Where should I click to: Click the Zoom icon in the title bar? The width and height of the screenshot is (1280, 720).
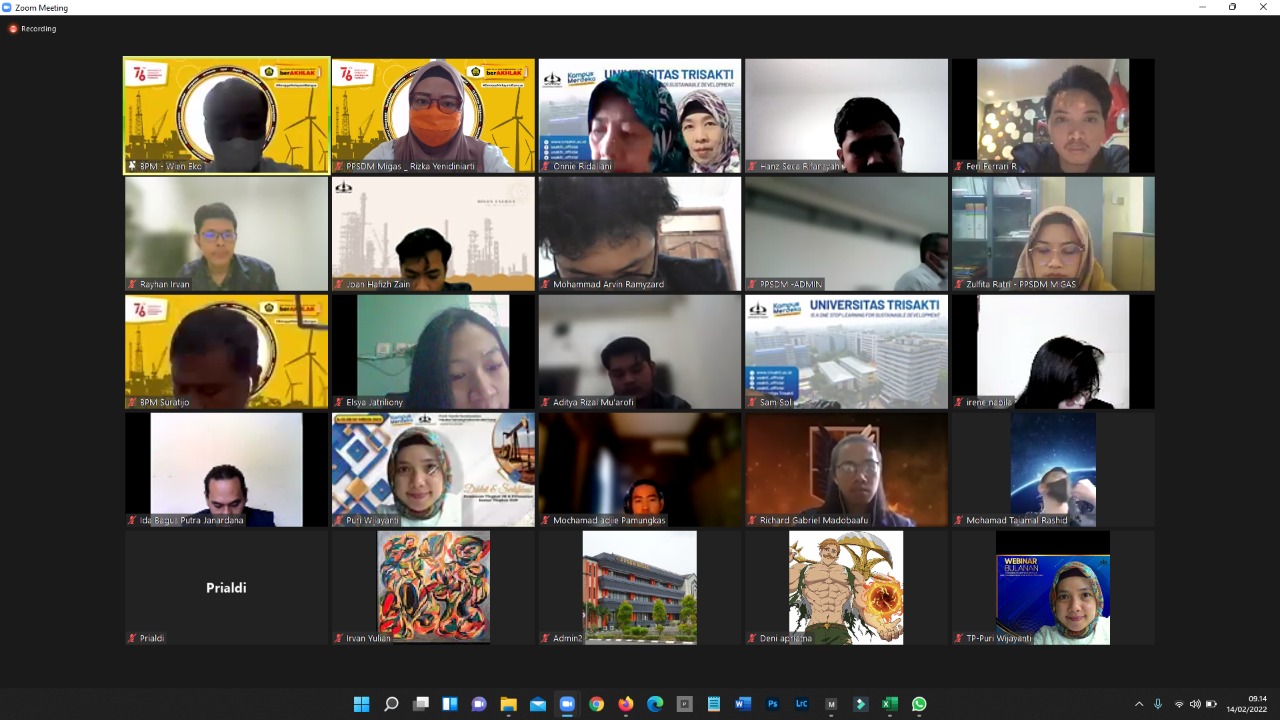[x=8, y=7]
